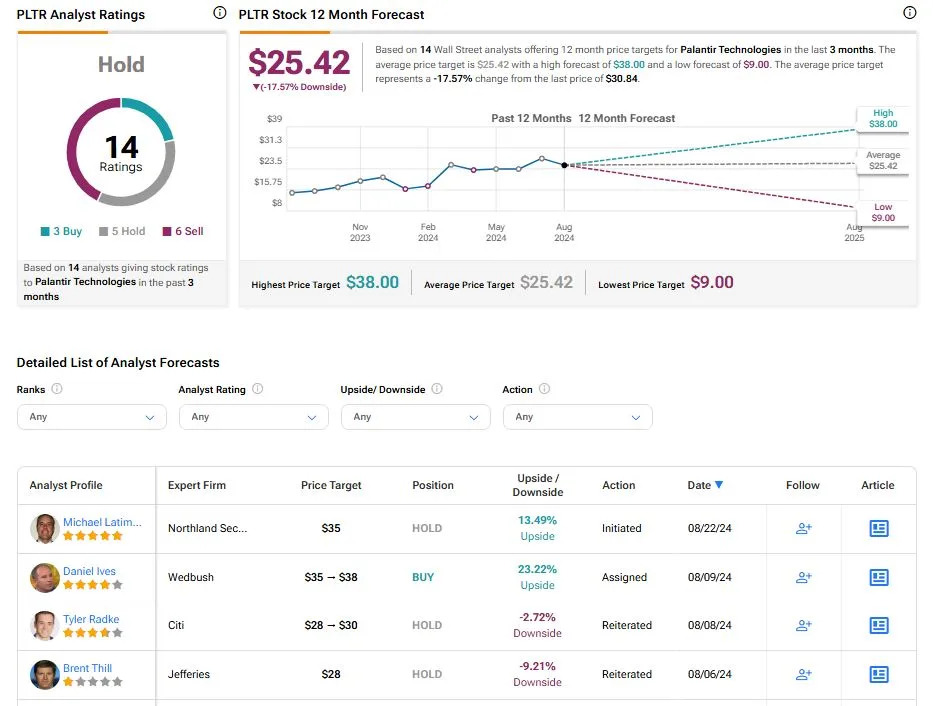Open the Ranks filter dropdown
Screen dimensions: 933x706
point(92,417)
